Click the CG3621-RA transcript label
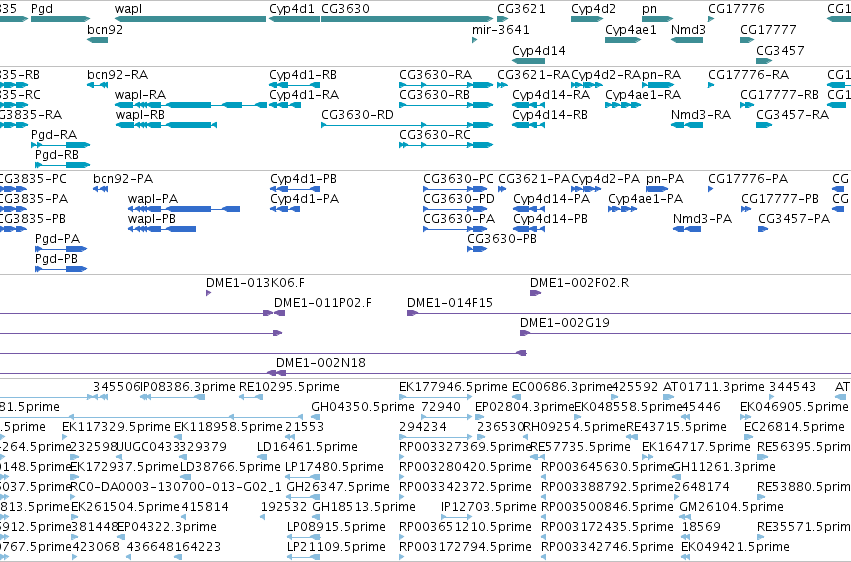This screenshot has height=562, width=851. pyautogui.click(x=534, y=75)
